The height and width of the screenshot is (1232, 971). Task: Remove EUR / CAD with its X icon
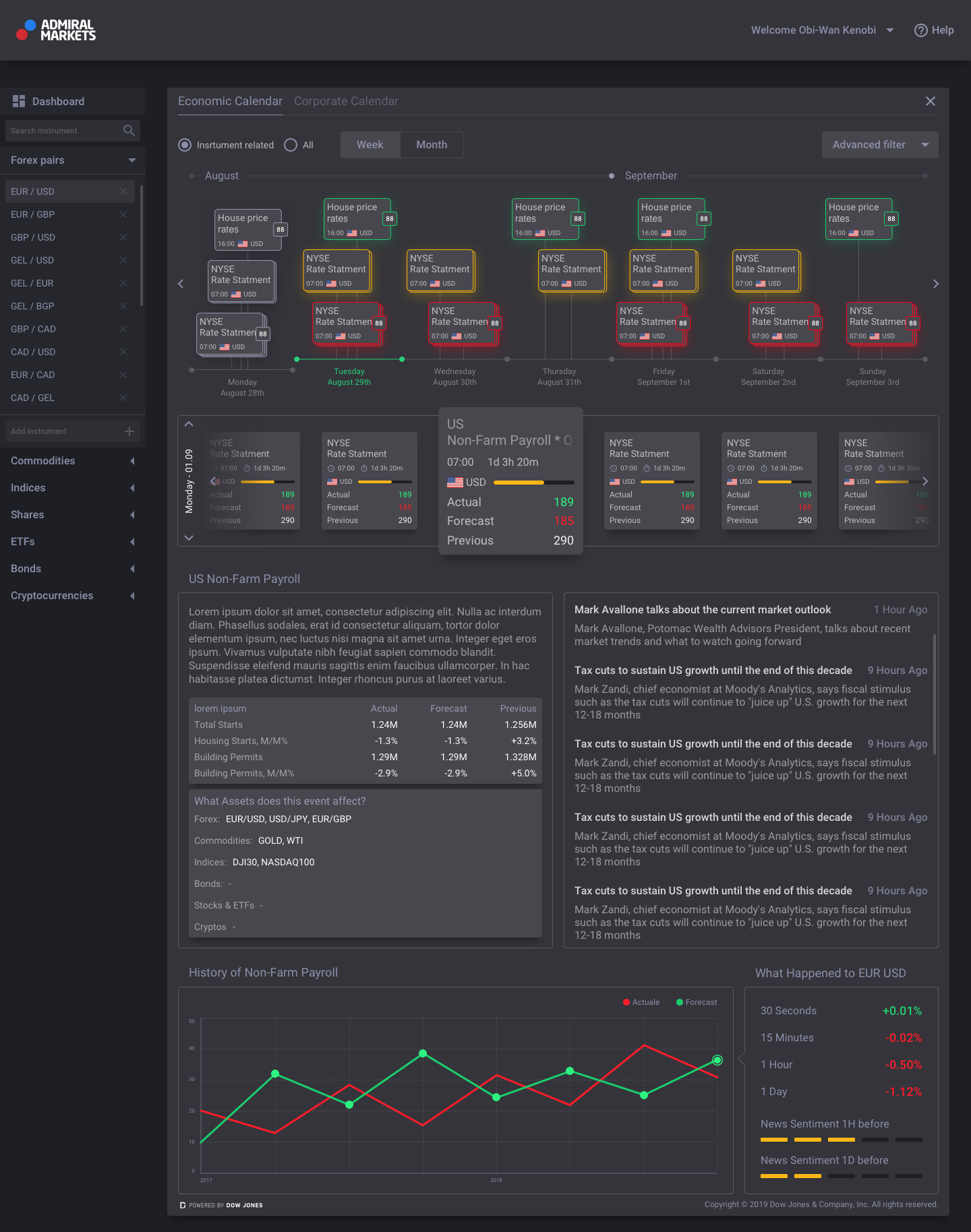point(123,375)
